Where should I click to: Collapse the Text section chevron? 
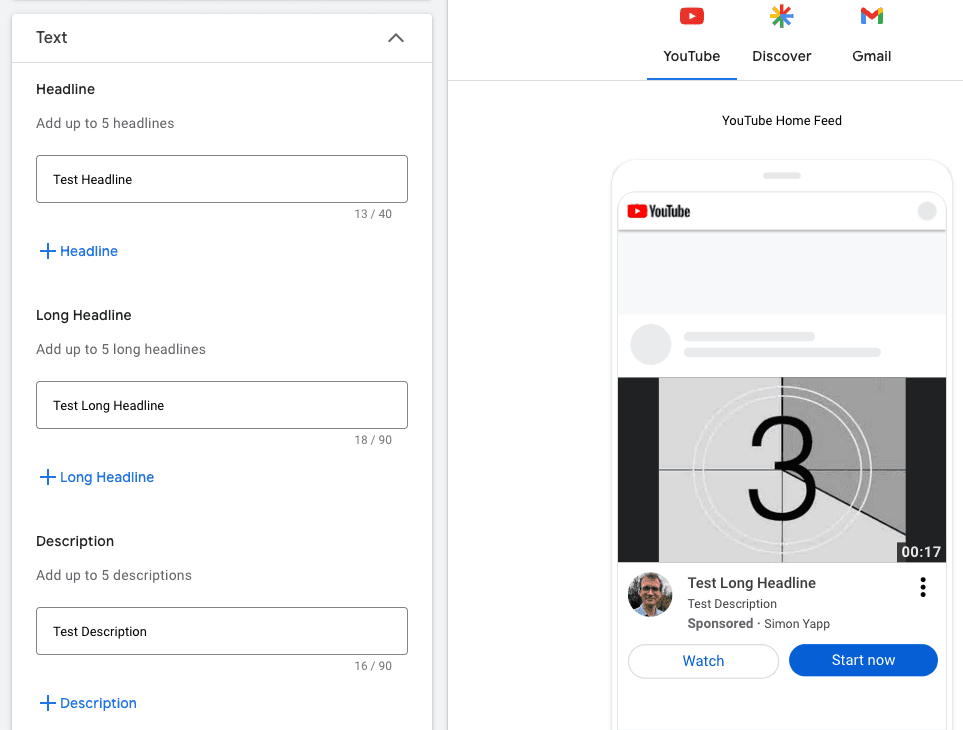pyautogui.click(x=396, y=38)
